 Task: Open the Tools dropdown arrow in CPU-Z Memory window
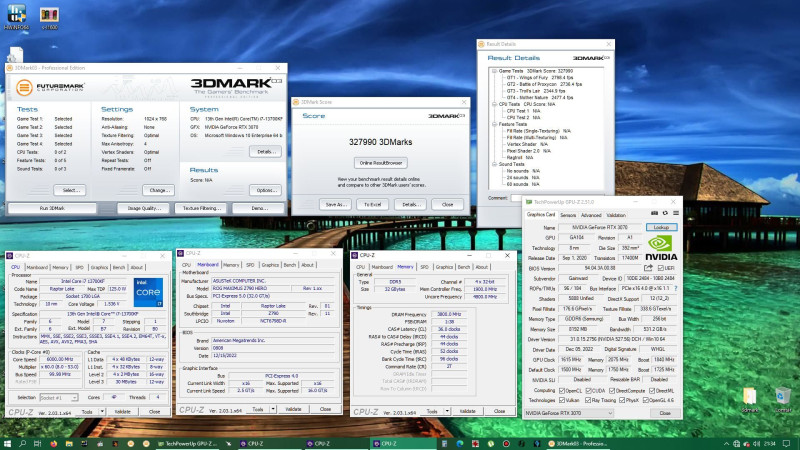coord(447,411)
